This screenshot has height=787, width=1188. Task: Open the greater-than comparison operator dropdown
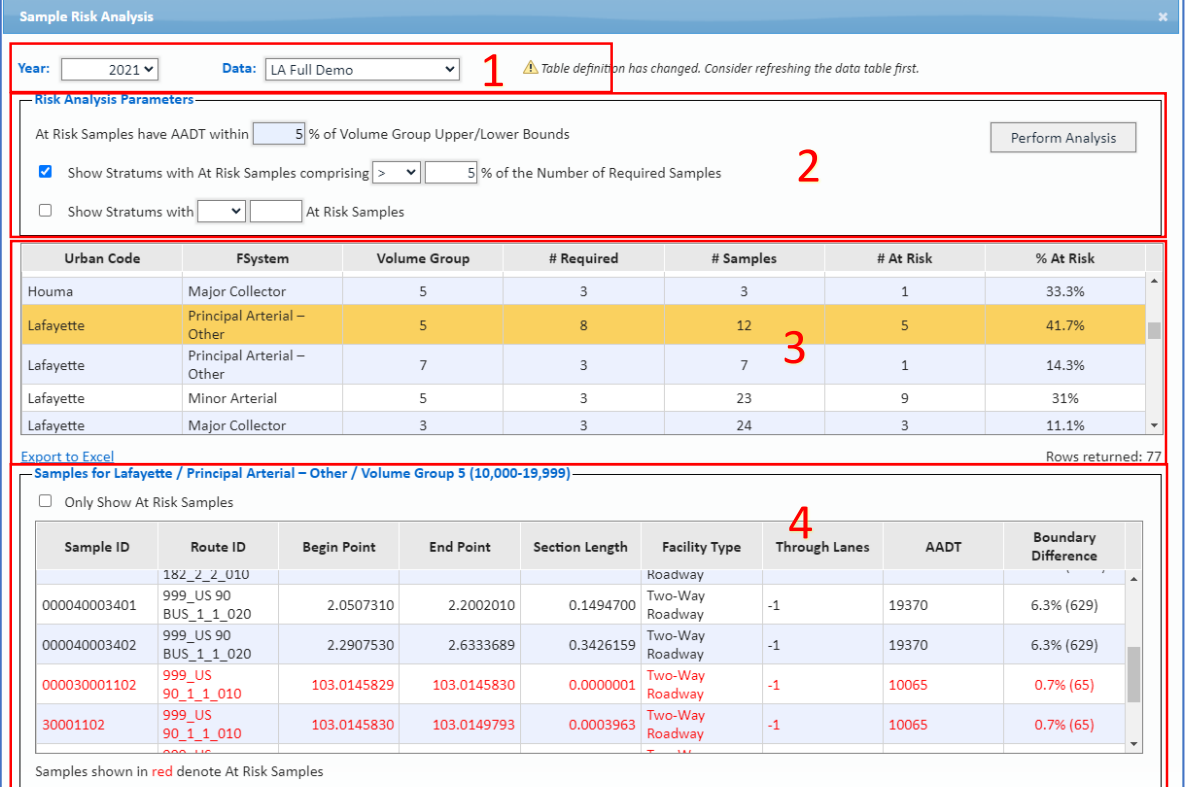pos(396,173)
